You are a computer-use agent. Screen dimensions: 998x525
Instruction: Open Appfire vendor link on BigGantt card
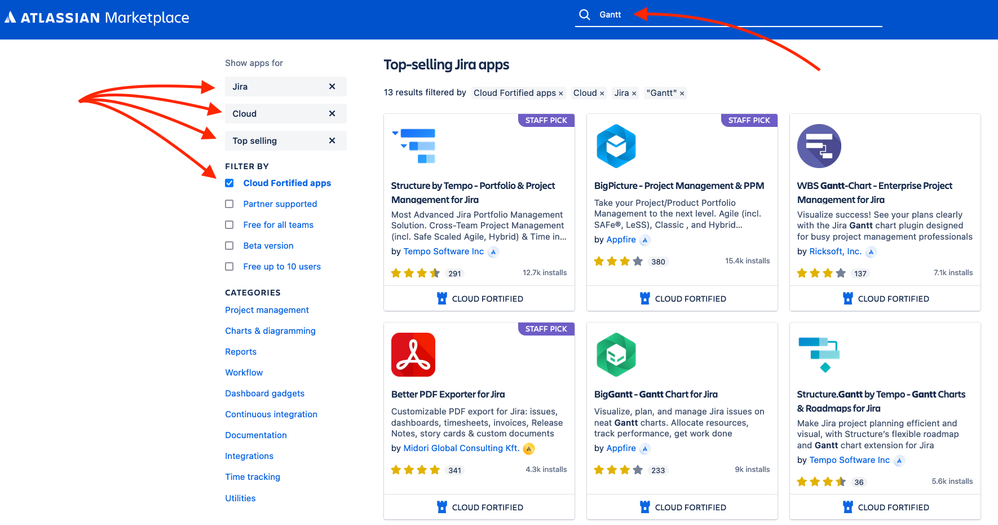(621, 449)
